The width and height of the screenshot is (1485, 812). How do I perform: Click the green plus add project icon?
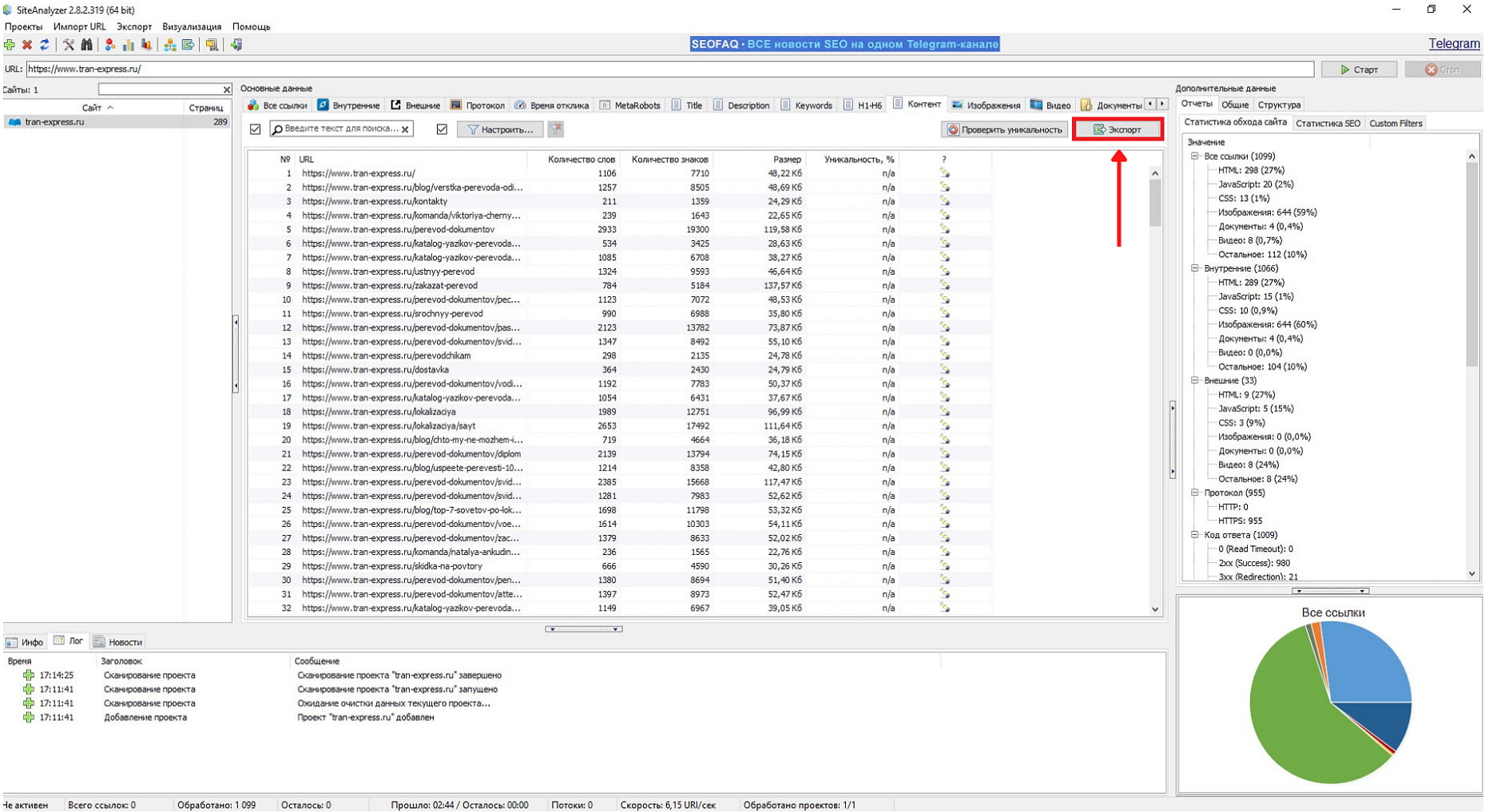[10, 45]
